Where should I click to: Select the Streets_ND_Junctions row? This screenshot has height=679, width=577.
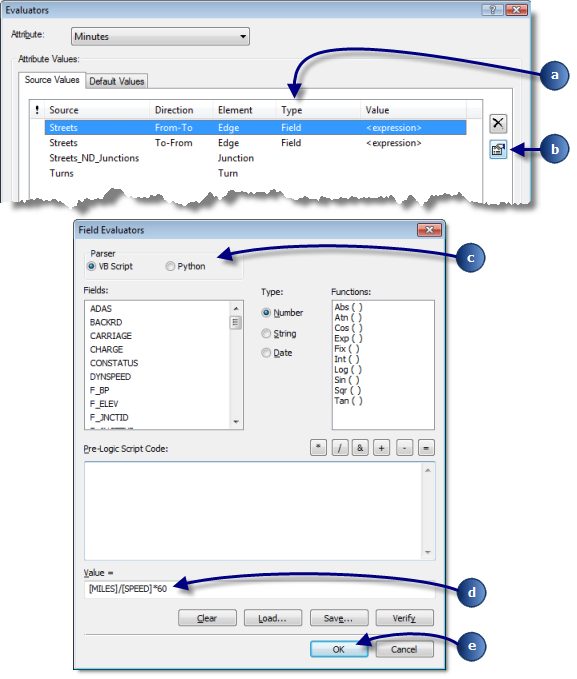tap(256, 158)
